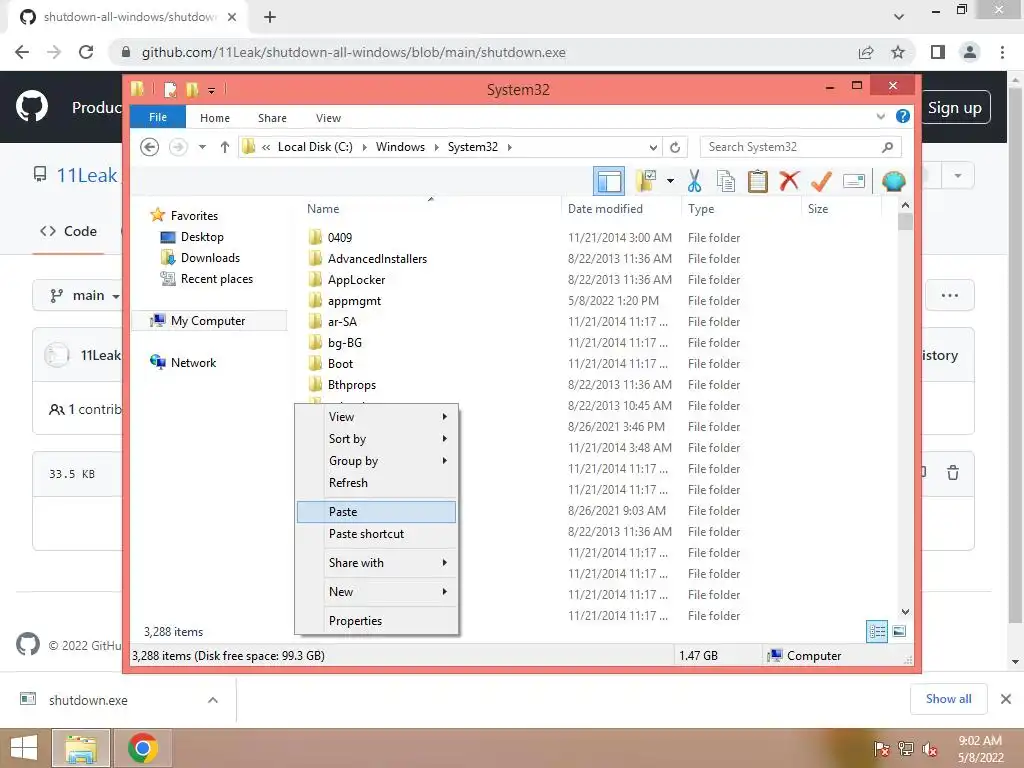This screenshot has height=768, width=1024.
Task: Click the file list scroll down arrow
Action: pyautogui.click(x=905, y=612)
